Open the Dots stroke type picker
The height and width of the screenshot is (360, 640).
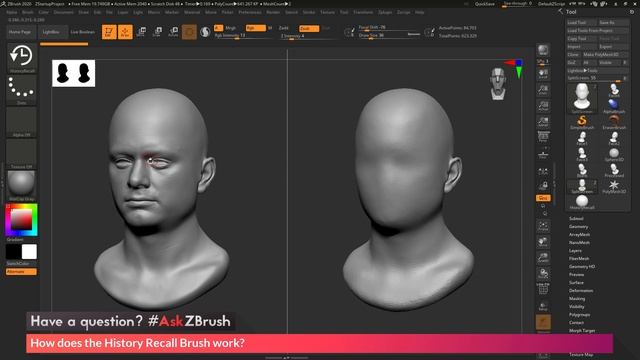[x=21, y=90]
